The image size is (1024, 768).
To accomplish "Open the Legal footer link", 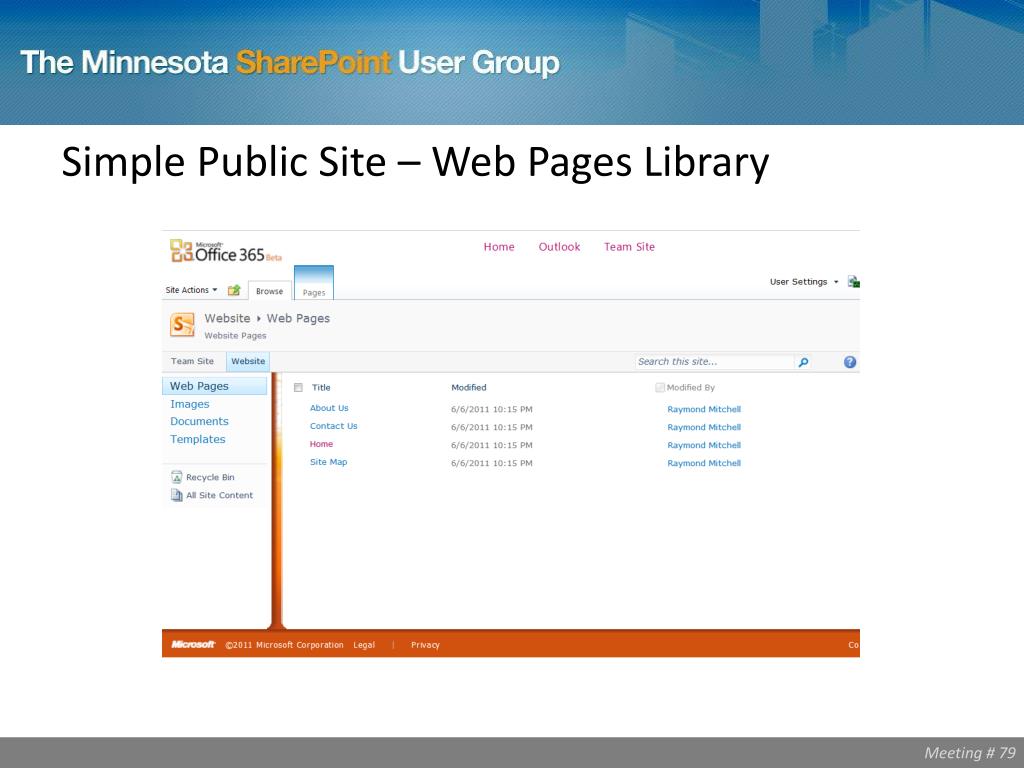I will pos(364,645).
